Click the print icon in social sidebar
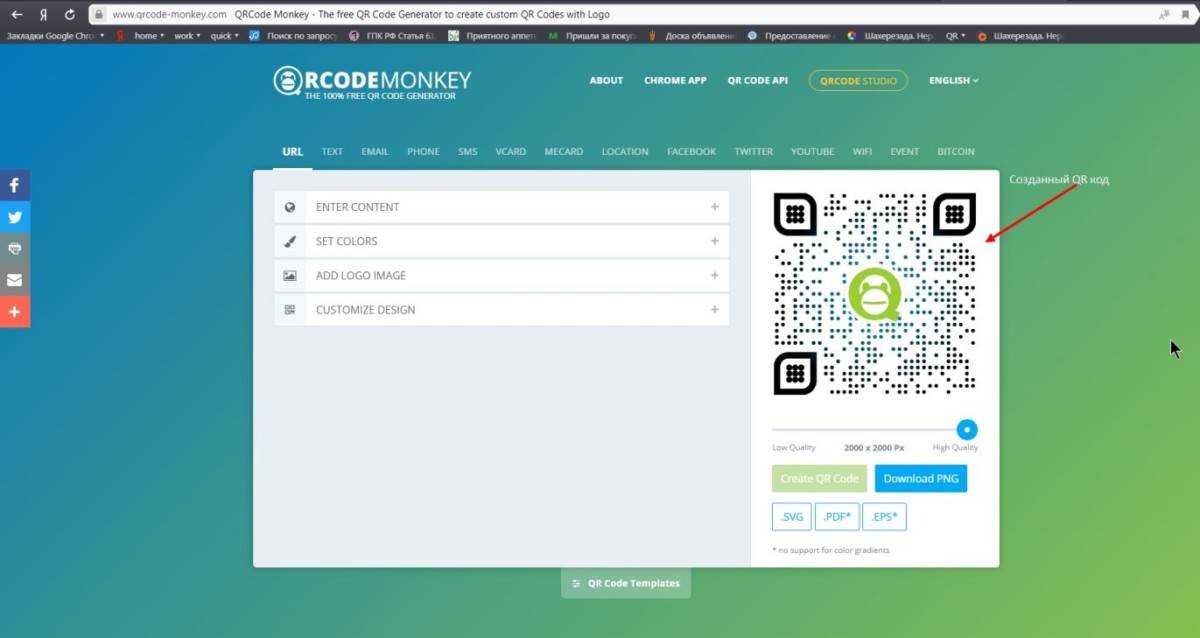 click(15, 248)
